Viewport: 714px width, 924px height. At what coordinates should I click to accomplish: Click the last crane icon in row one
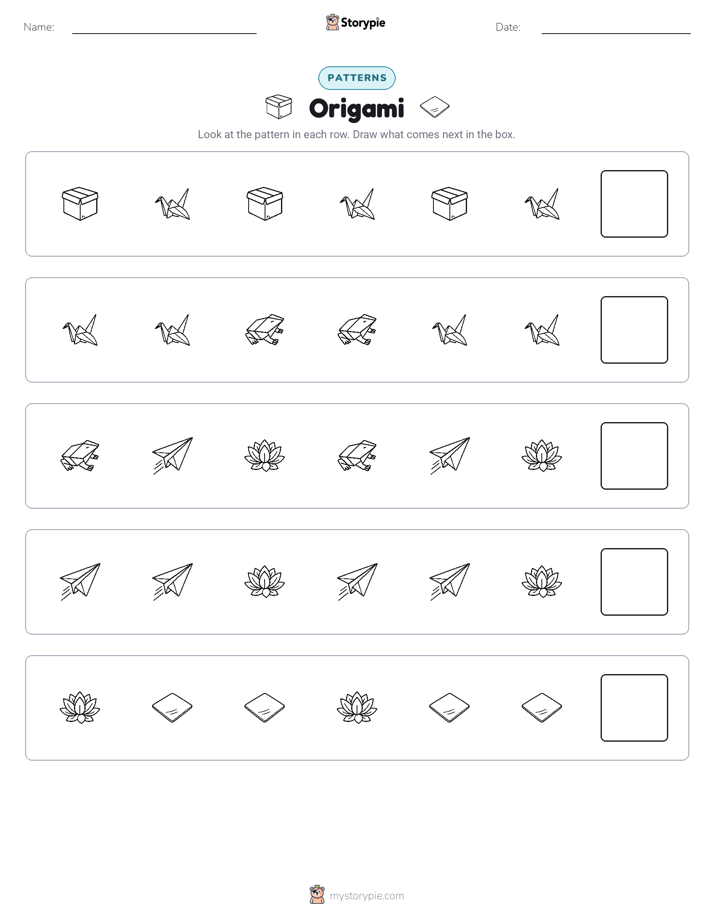[542, 204]
